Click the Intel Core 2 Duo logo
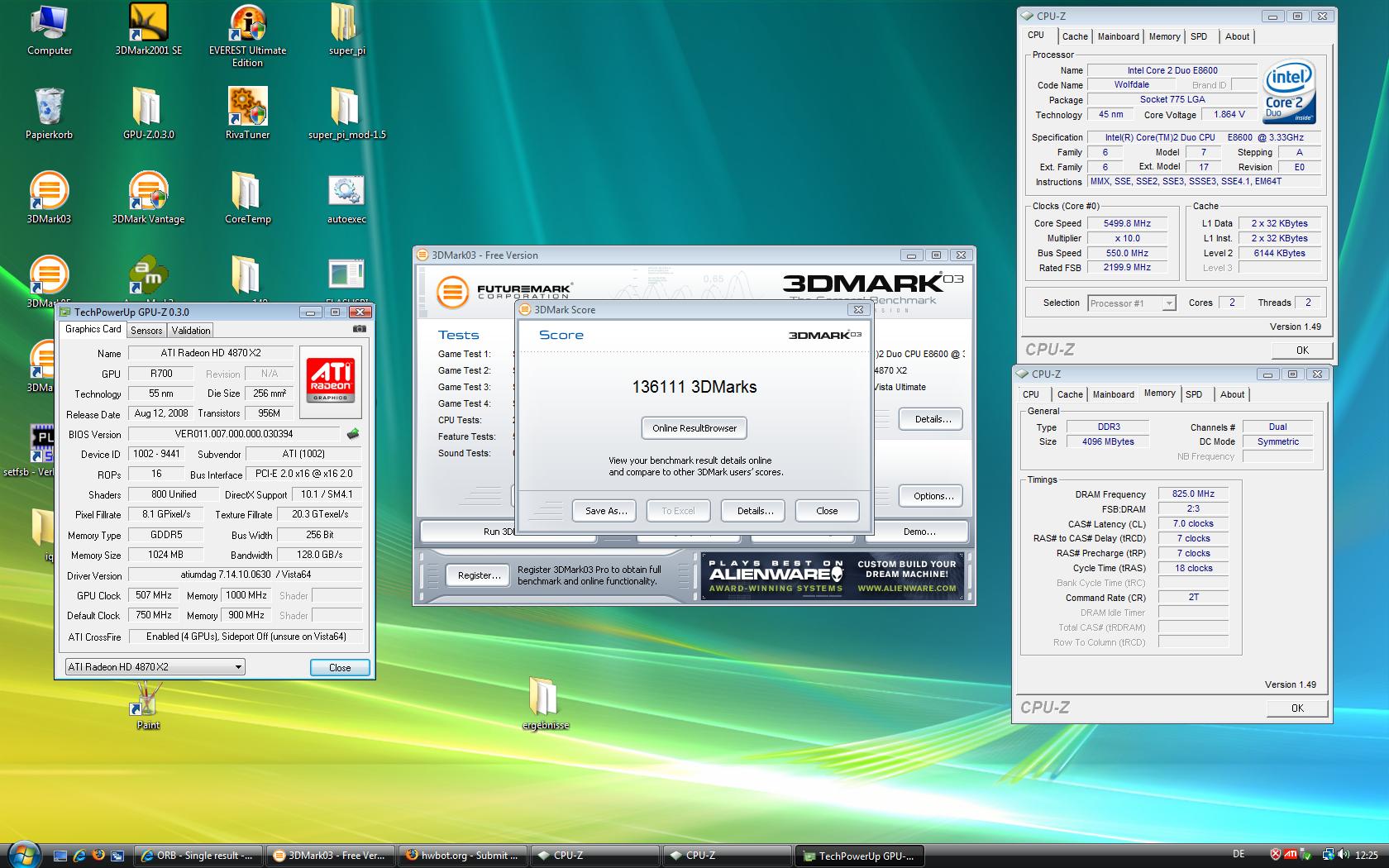The height and width of the screenshot is (868, 1389). click(1289, 93)
